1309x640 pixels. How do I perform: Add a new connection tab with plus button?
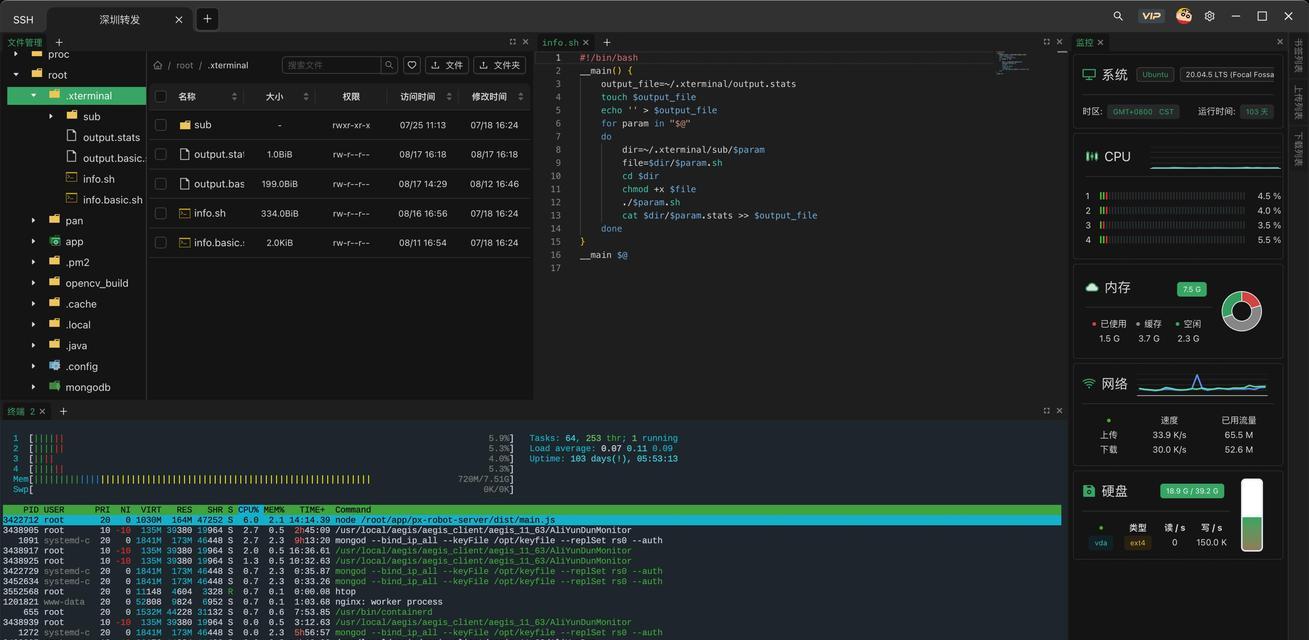(x=207, y=18)
